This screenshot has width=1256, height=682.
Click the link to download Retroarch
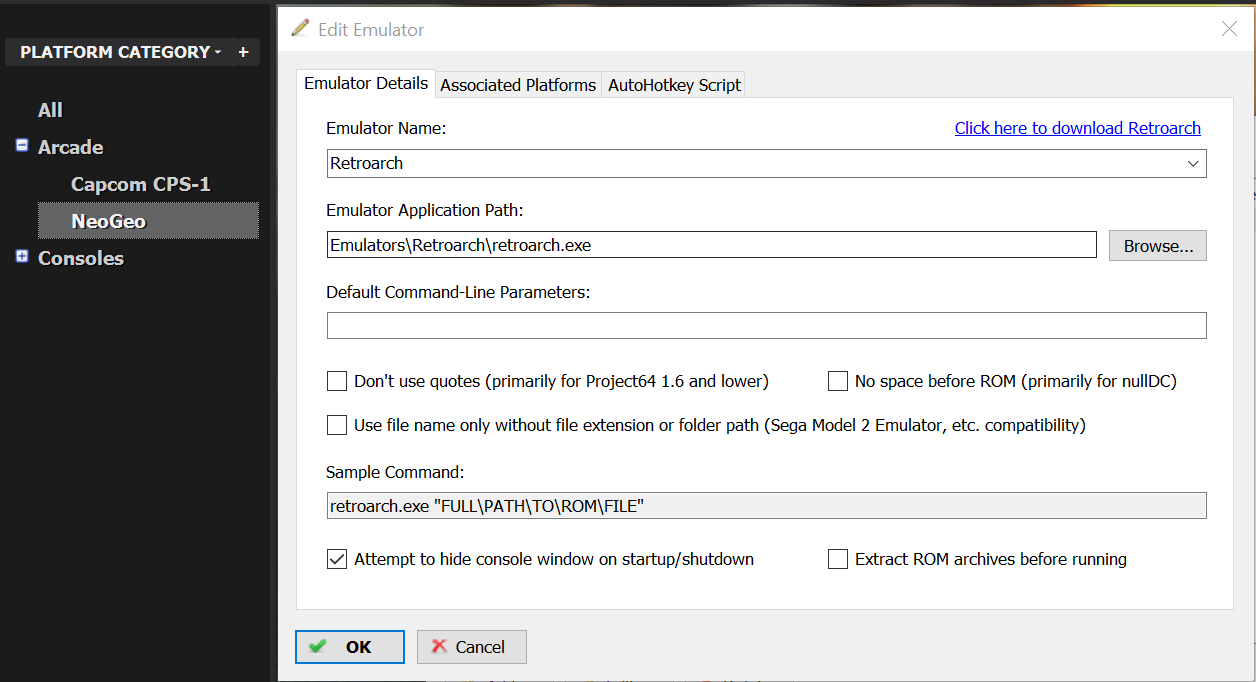(x=1078, y=128)
